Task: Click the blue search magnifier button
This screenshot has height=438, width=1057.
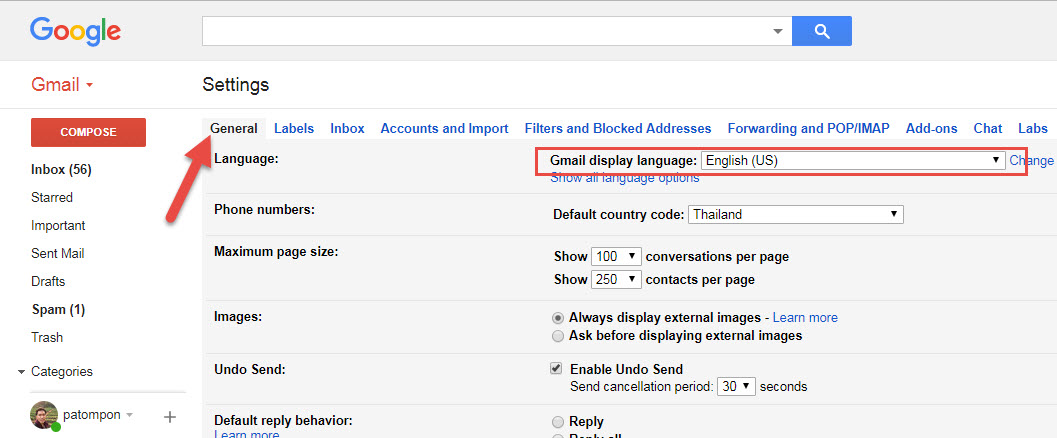Action: click(821, 31)
